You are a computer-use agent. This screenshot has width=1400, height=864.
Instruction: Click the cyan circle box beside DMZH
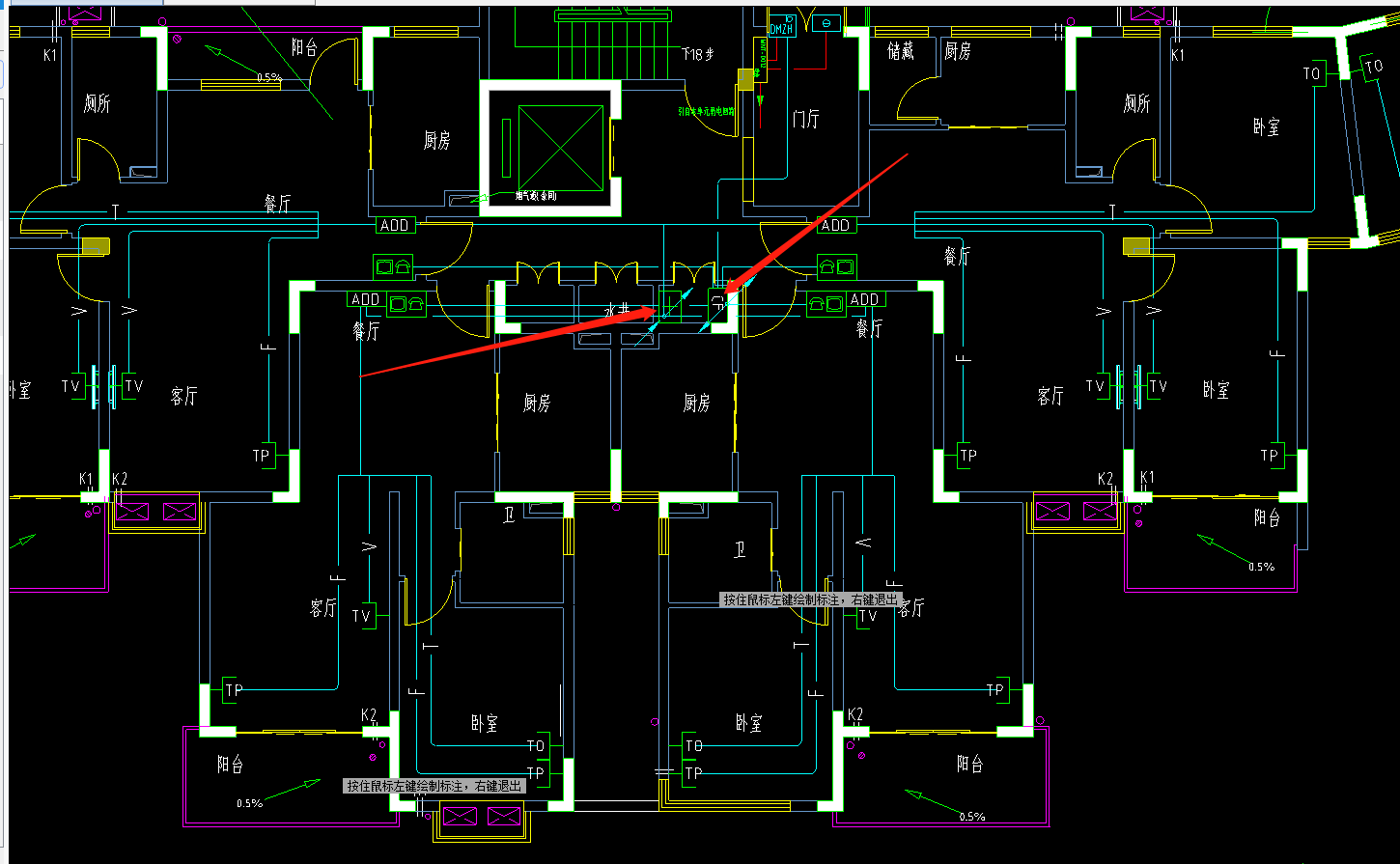(826, 23)
